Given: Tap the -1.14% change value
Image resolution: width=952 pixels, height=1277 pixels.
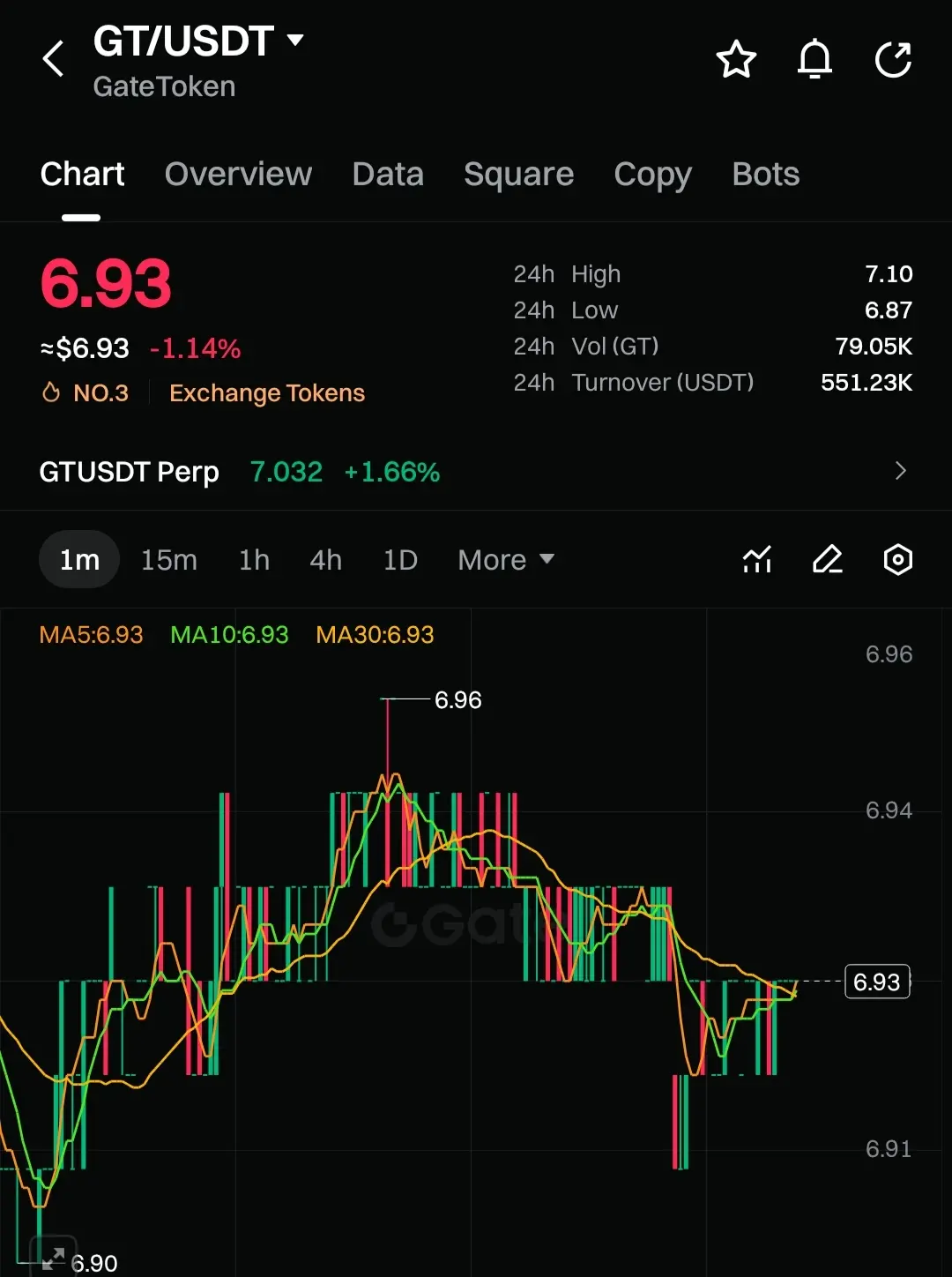Looking at the screenshot, I should (x=195, y=349).
